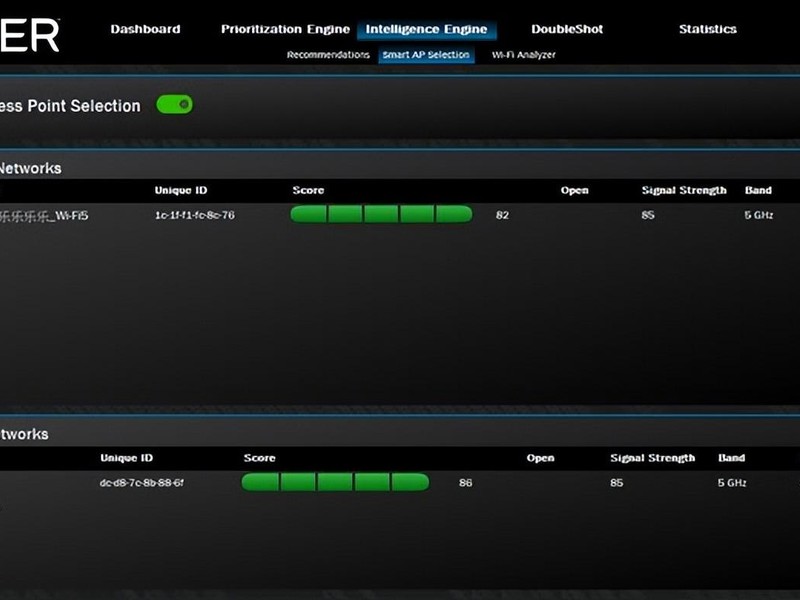Sort lower table by Signal Strength
The height and width of the screenshot is (600, 800).
[x=653, y=458]
